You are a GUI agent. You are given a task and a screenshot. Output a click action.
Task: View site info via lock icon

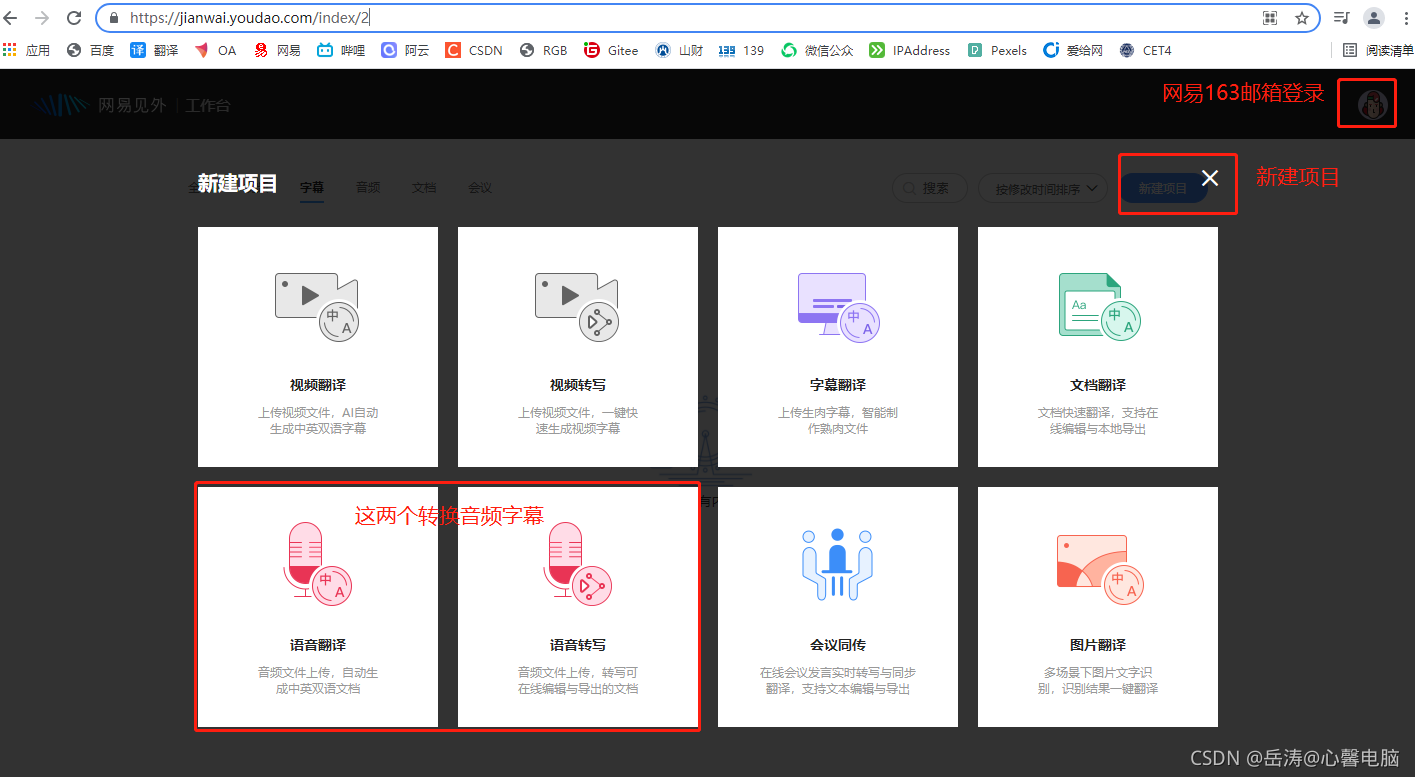click(x=112, y=18)
